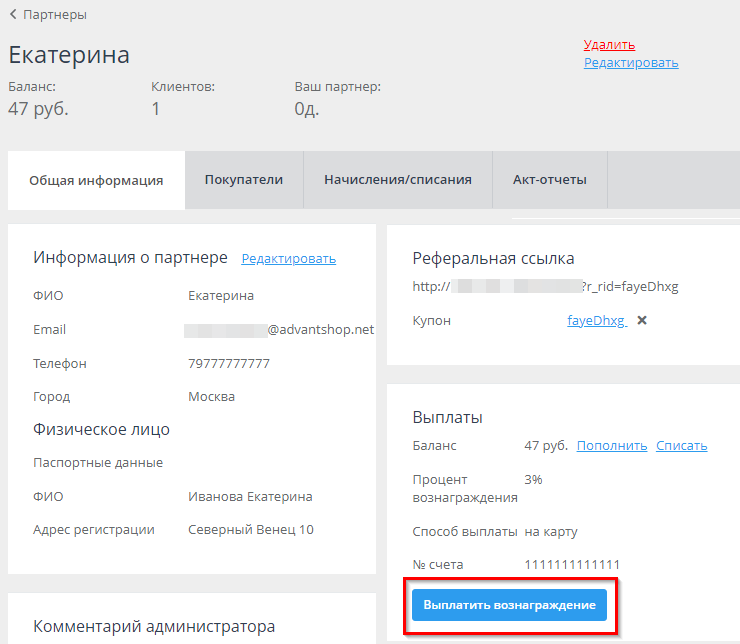The width and height of the screenshot is (740, 644).
Task: Open the fayeDhxg coupon link
Action: pos(596,321)
